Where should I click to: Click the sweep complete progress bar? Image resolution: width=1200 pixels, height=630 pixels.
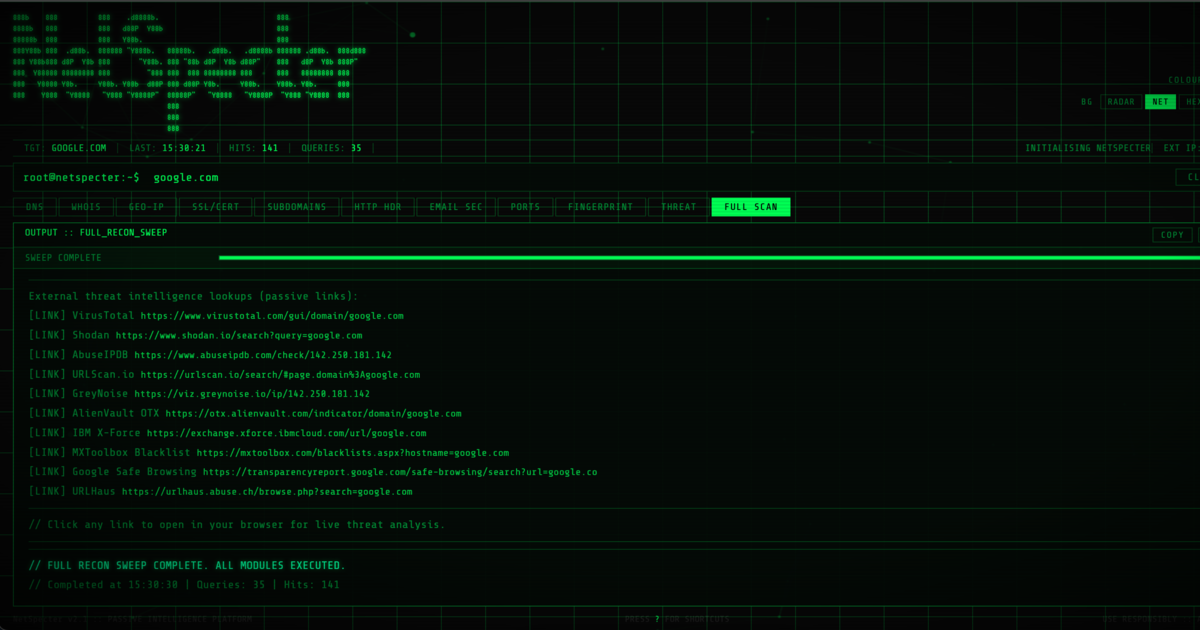pos(709,258)
